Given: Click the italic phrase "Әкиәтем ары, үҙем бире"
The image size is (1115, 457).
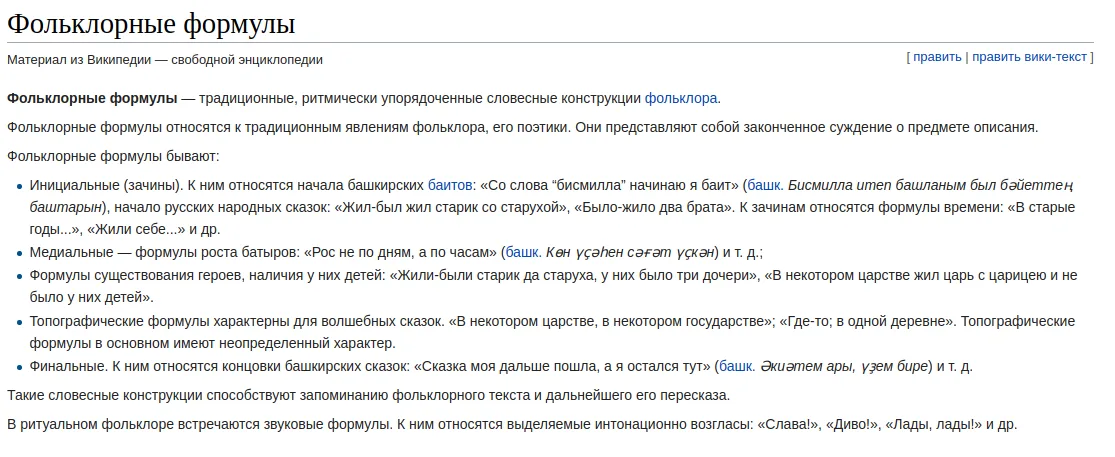Looking at the screenshot, I should [844, 367].
